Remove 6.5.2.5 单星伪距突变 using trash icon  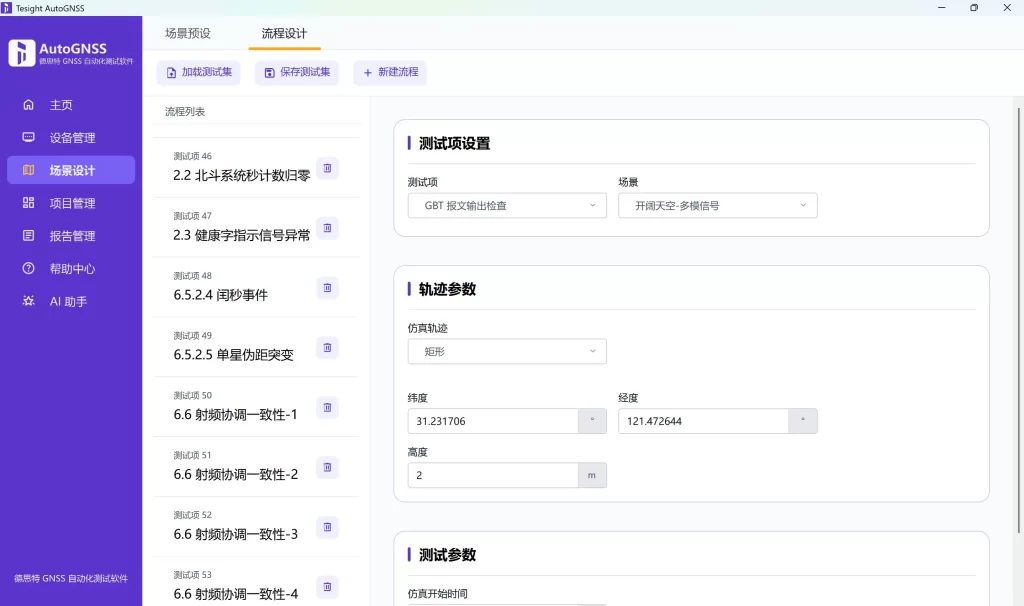coord(327,347)
